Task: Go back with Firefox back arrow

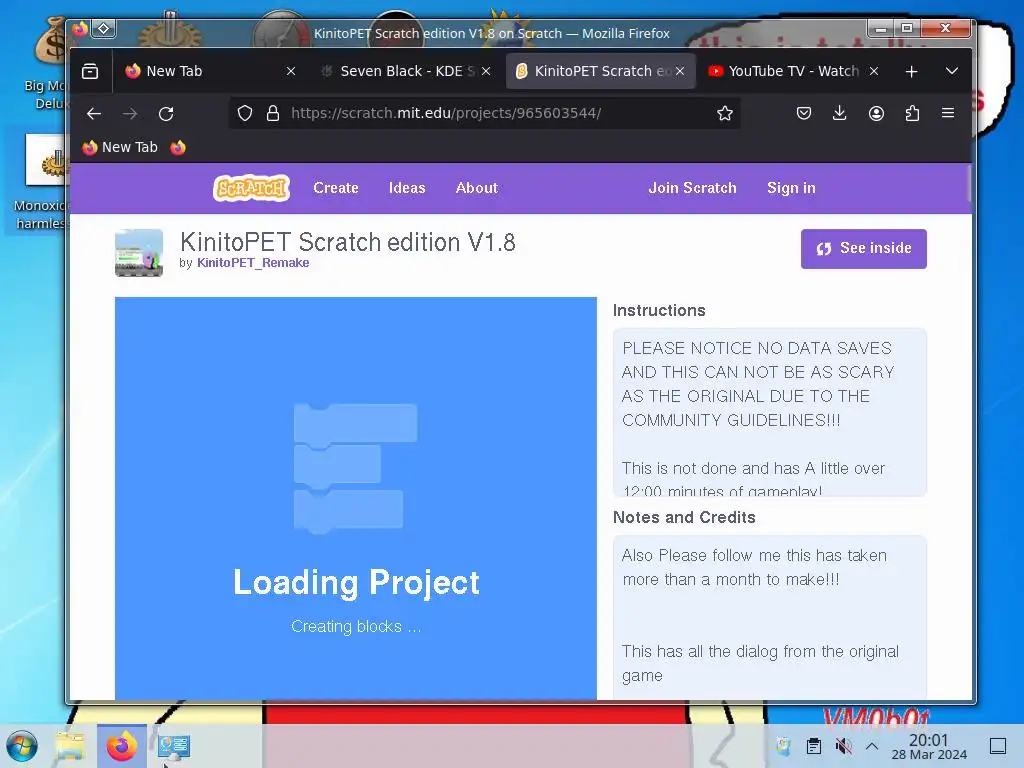Action: [94, 114]
